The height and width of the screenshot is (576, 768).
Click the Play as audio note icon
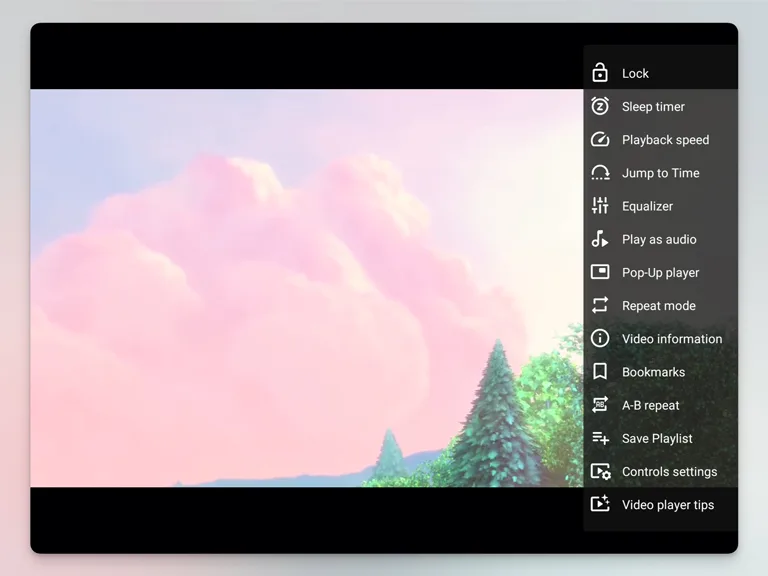600,239
